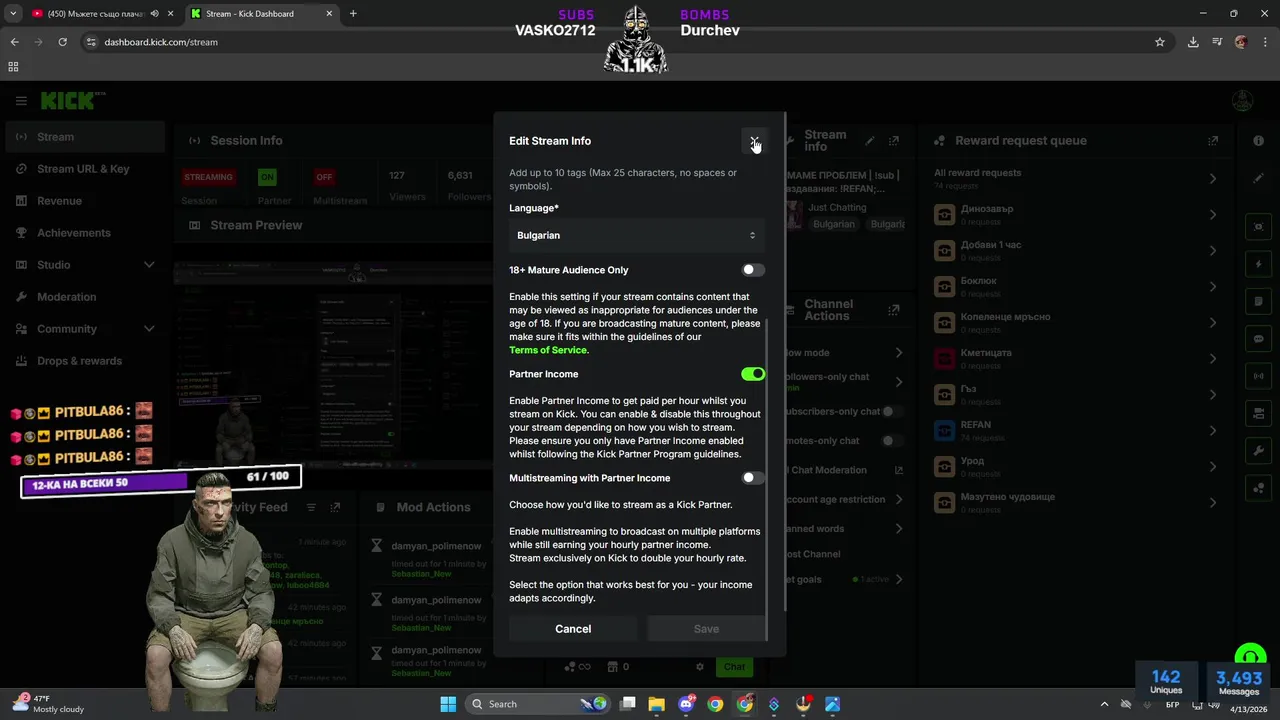Open the Terms of Service link
The image size is (1280, 720).
click(x=548, y=350)
